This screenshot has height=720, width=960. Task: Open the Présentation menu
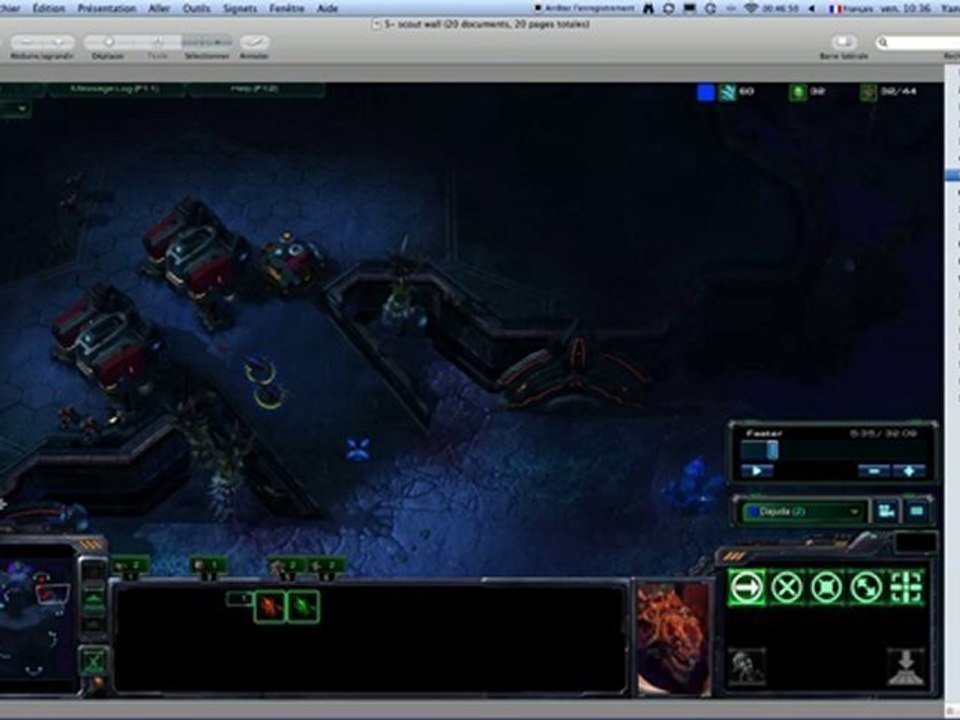pyautogui.click(x=107, y=8)
